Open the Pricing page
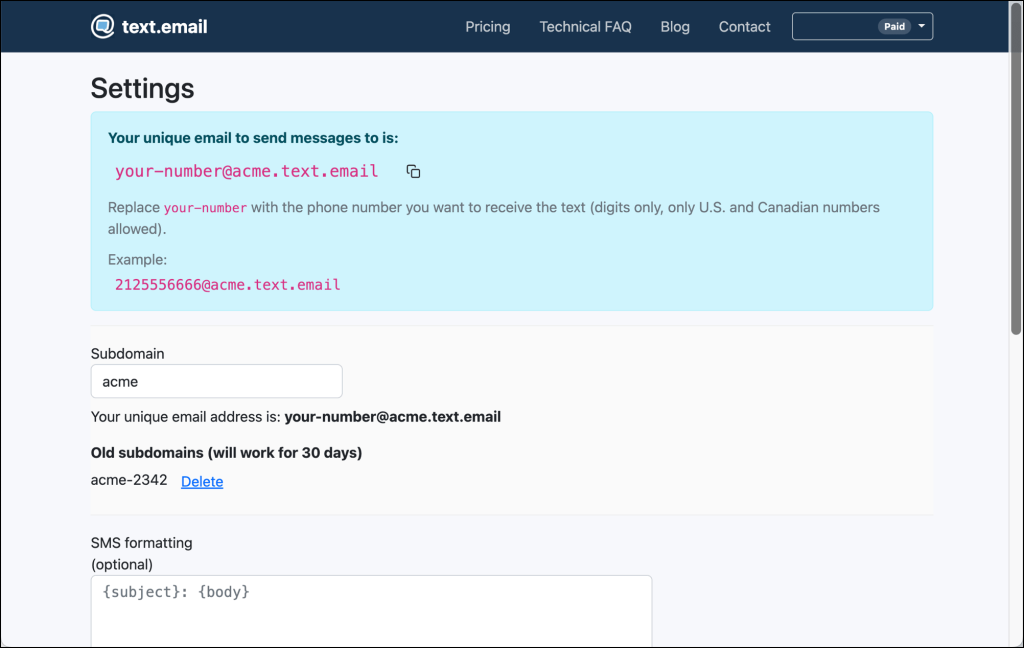The height and width of the screenshot is (648, 1024). [487, 27]
